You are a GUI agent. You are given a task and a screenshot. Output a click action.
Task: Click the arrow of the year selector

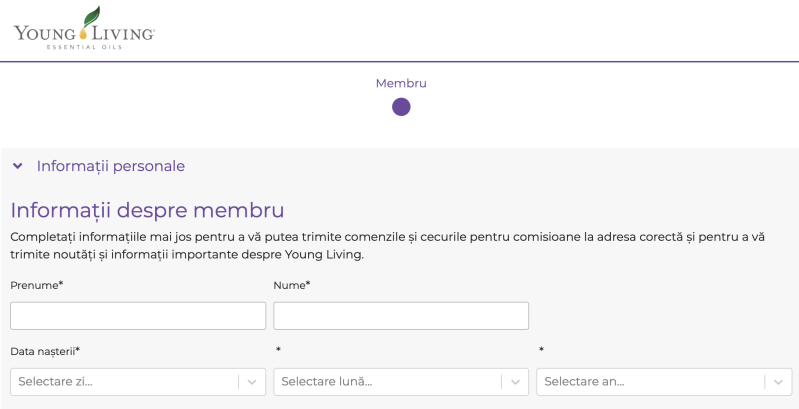[779, 382]
